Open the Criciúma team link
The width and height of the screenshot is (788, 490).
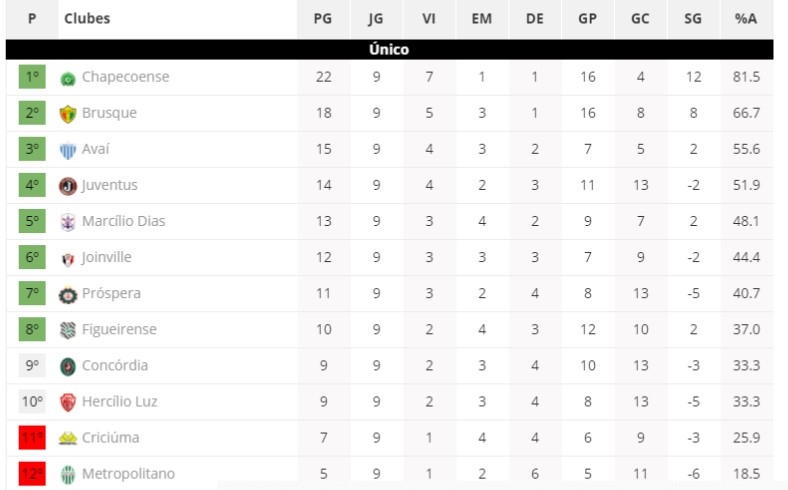pyautogui.click(x=111, y=438)
